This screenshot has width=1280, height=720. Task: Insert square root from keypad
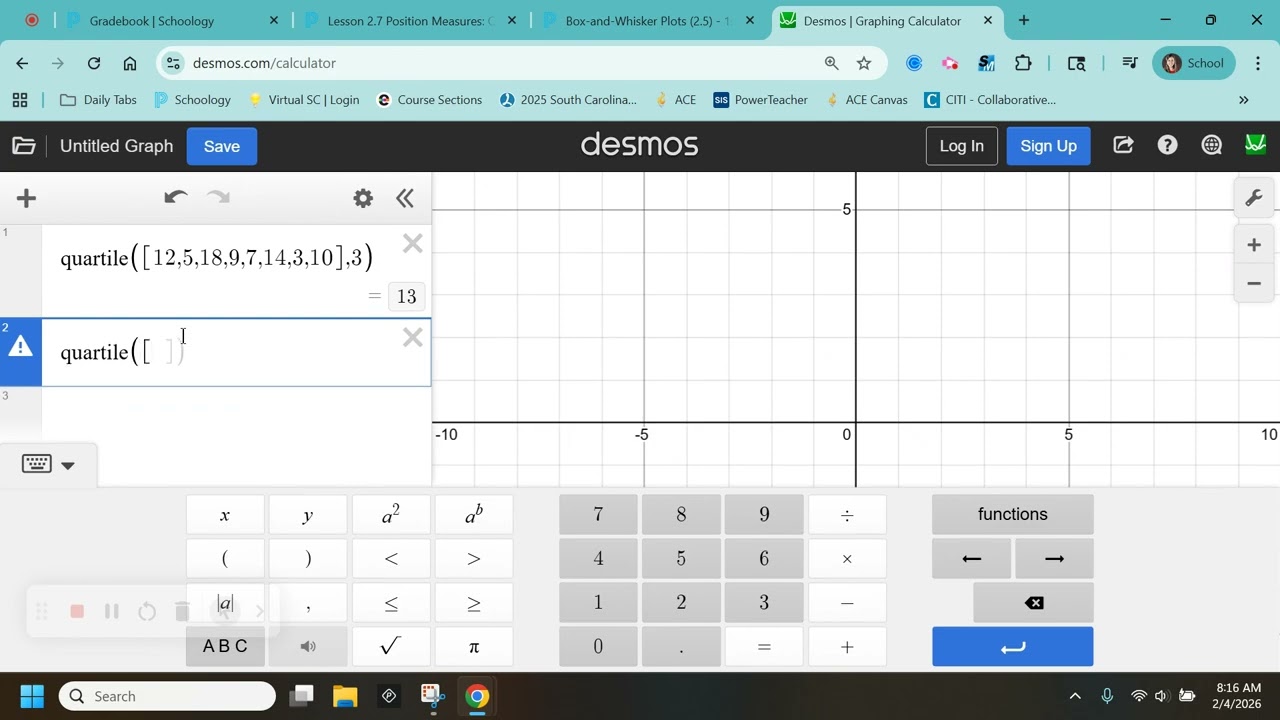point(391,646)
